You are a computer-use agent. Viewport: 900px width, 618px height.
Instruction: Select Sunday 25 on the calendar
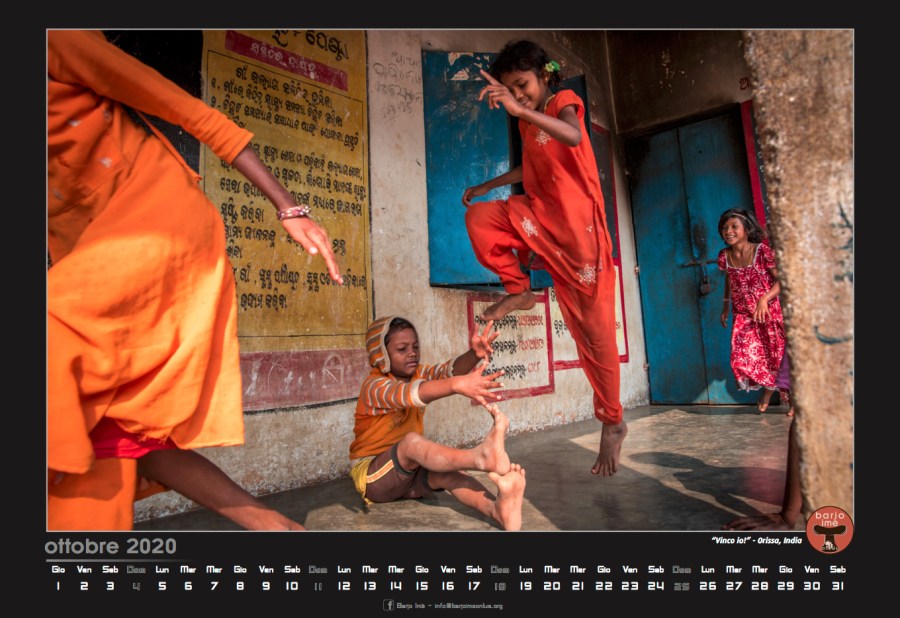[x=682, y=585]
